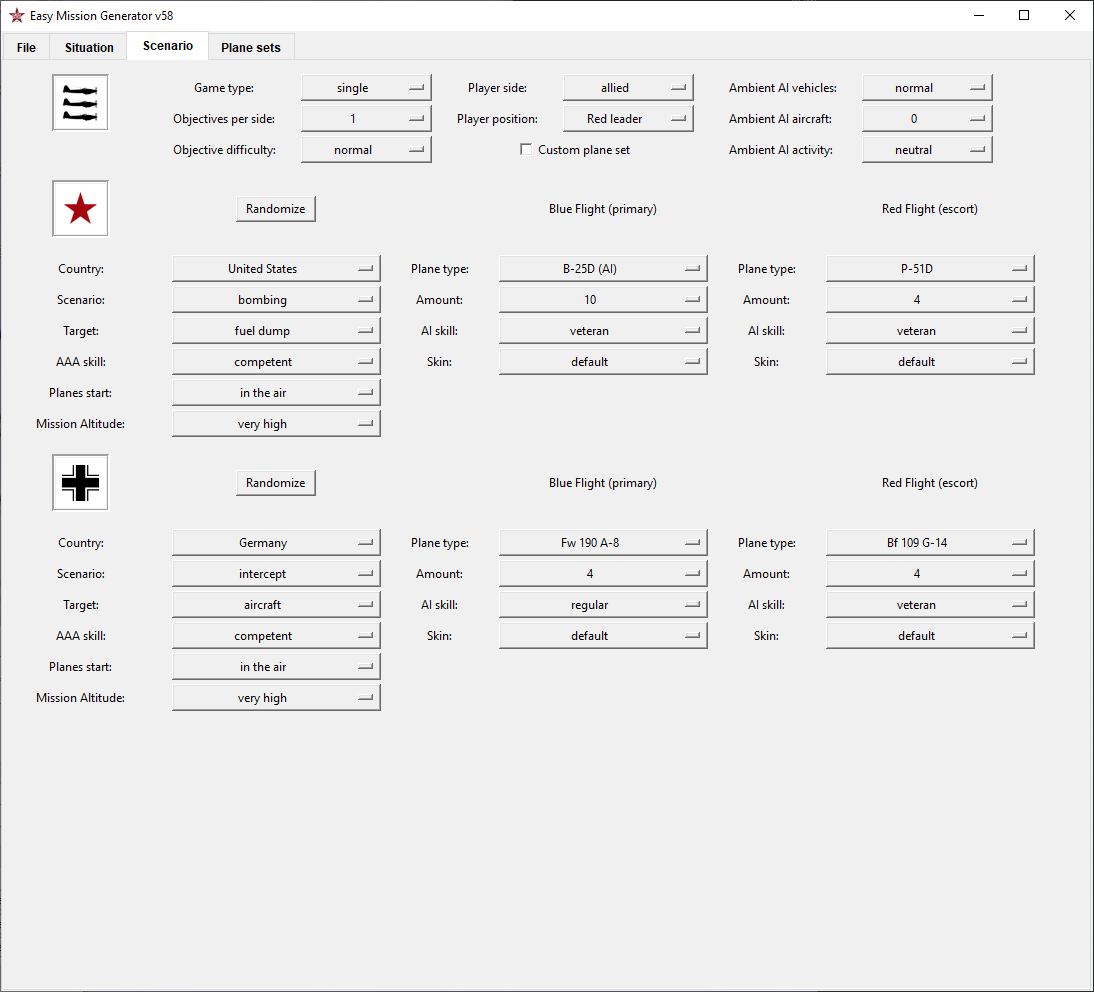Viewport: 1094px width, 992px height.
Task: Click the three-aircraft silhouette icon
Action: pos(80,103)
